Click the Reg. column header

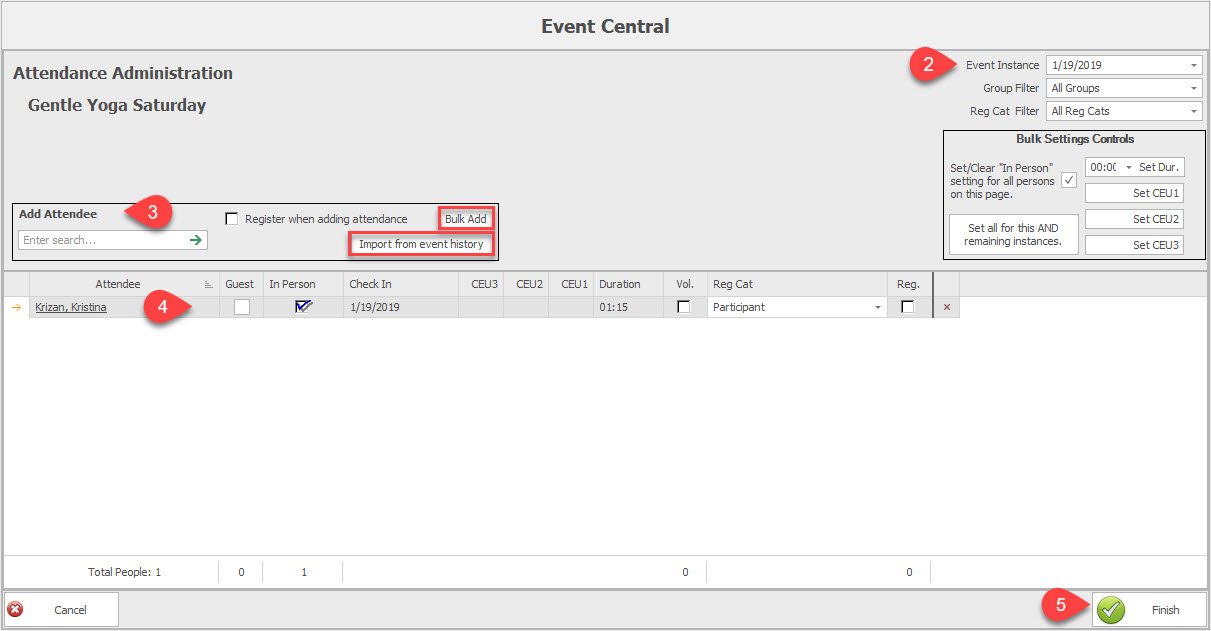click(908, 285)
